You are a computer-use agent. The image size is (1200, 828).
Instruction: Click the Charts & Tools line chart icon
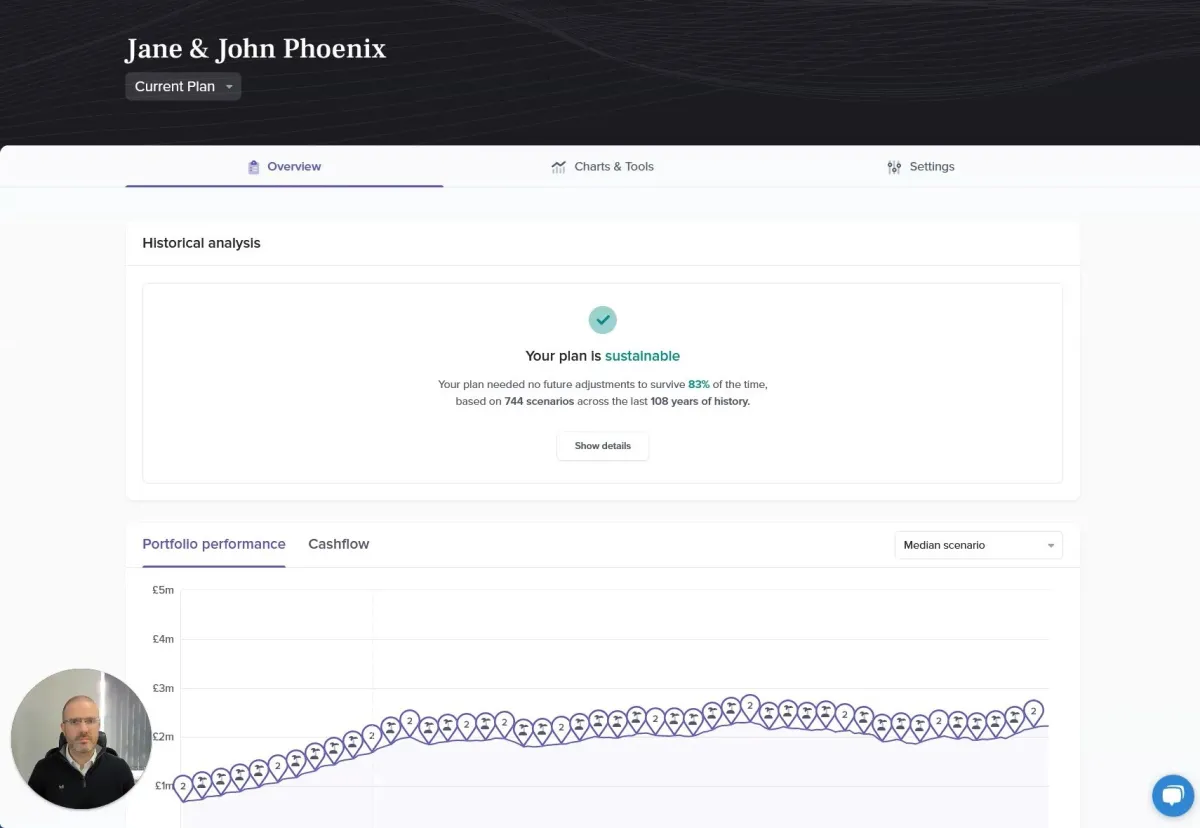(558, 166)
